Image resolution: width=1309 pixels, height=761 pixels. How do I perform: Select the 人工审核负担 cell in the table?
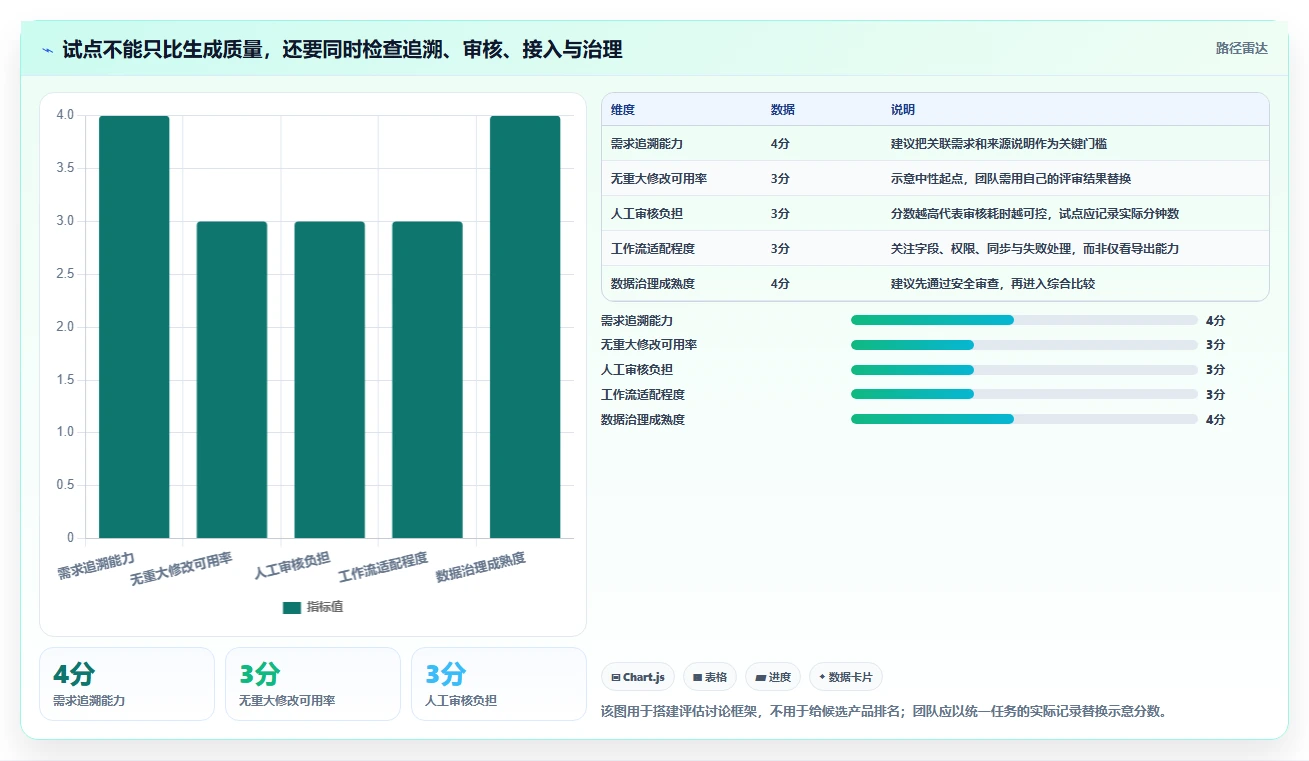click(x=647, y=214)
